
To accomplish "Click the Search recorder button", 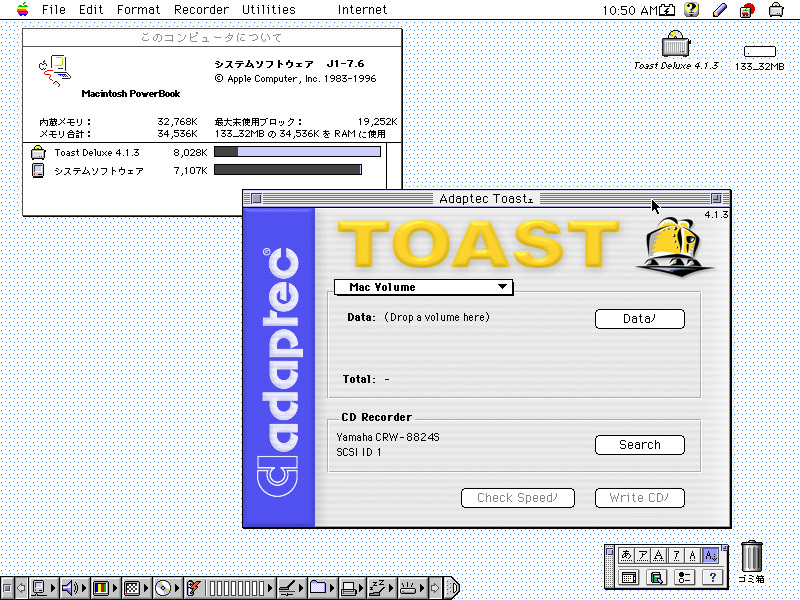I will pyautogui.click(x=640, y=445).
